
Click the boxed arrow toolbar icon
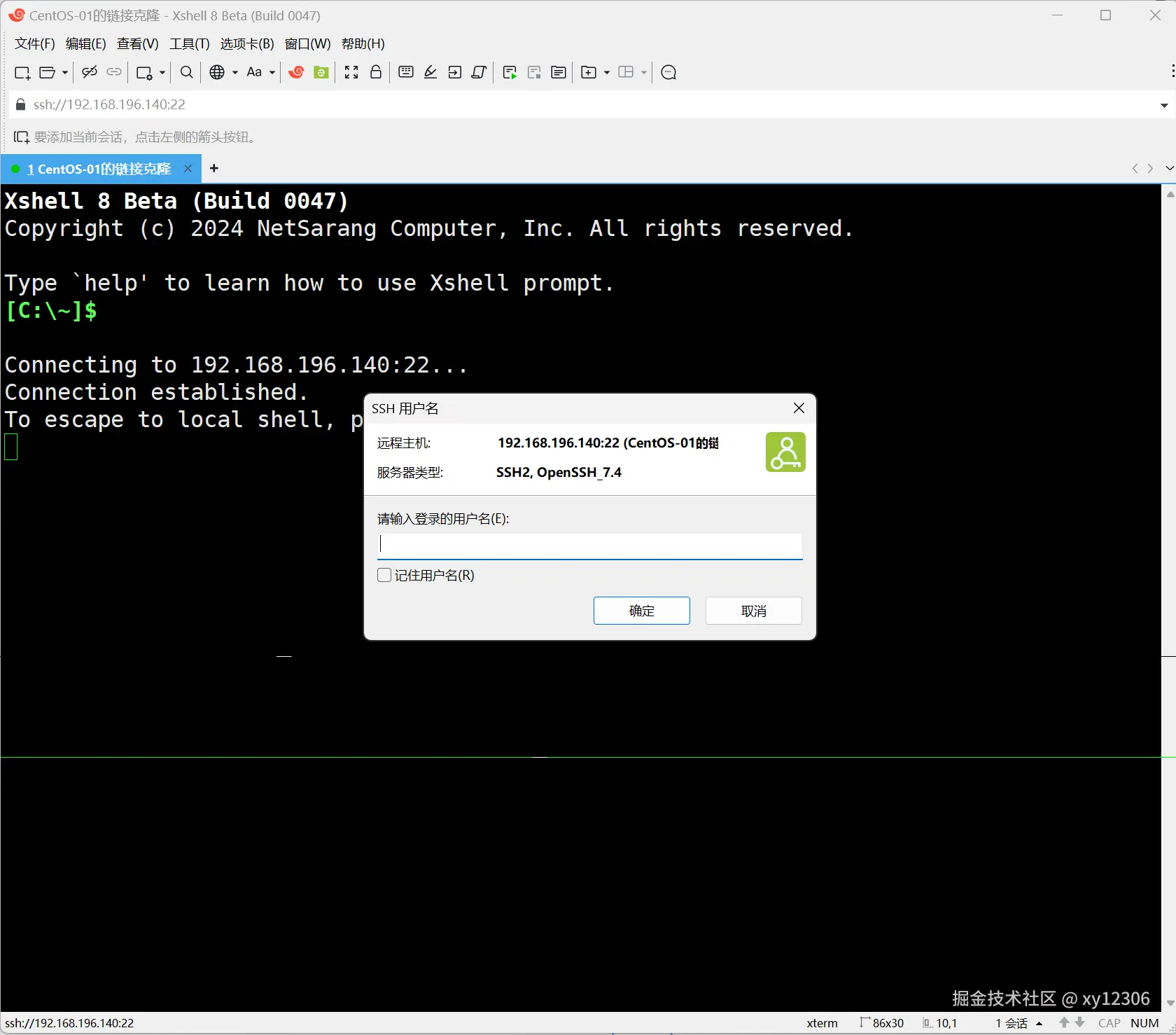click(455, 72)
